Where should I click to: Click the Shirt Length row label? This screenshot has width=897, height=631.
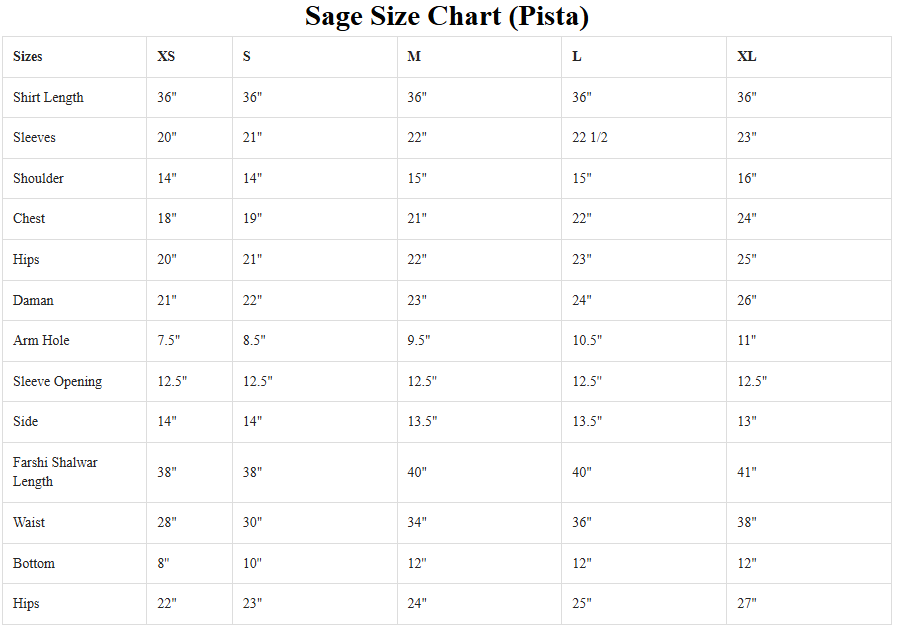(48, 98)
